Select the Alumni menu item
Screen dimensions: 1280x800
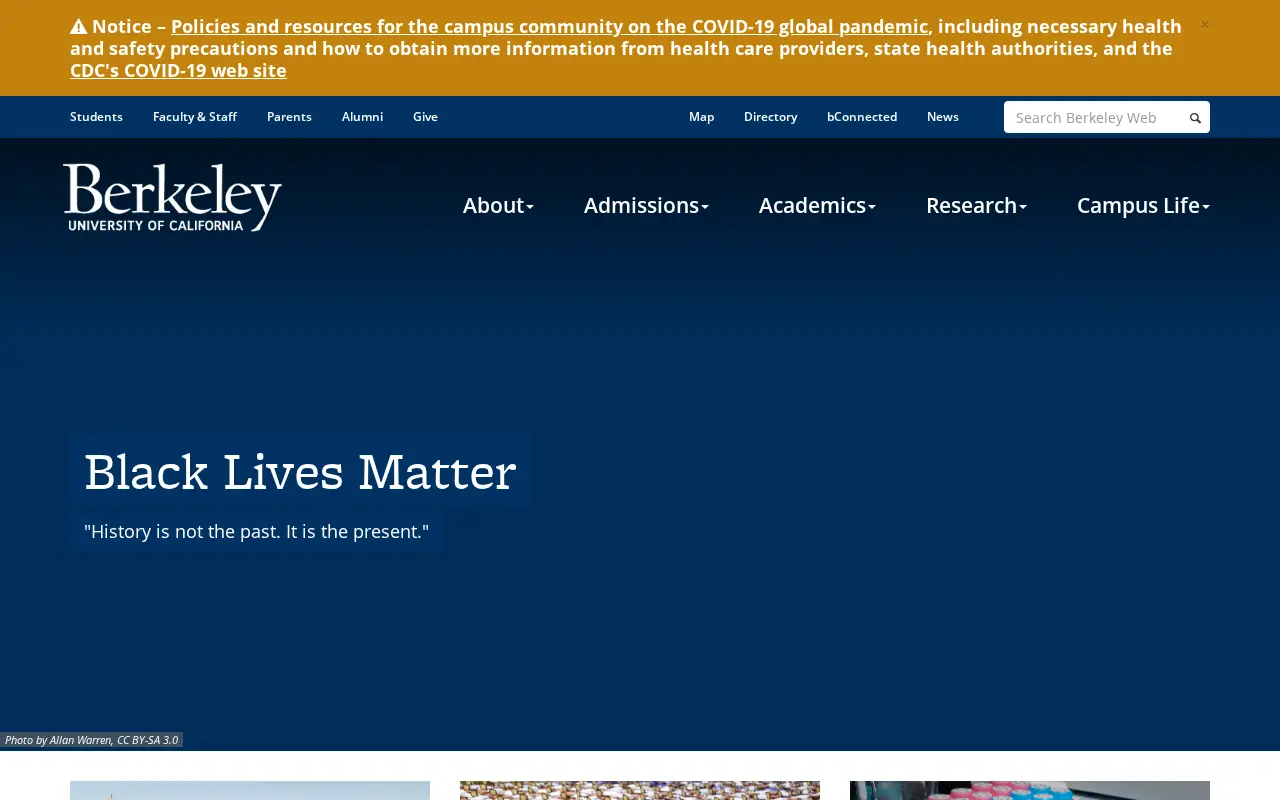tap(362, 117)
